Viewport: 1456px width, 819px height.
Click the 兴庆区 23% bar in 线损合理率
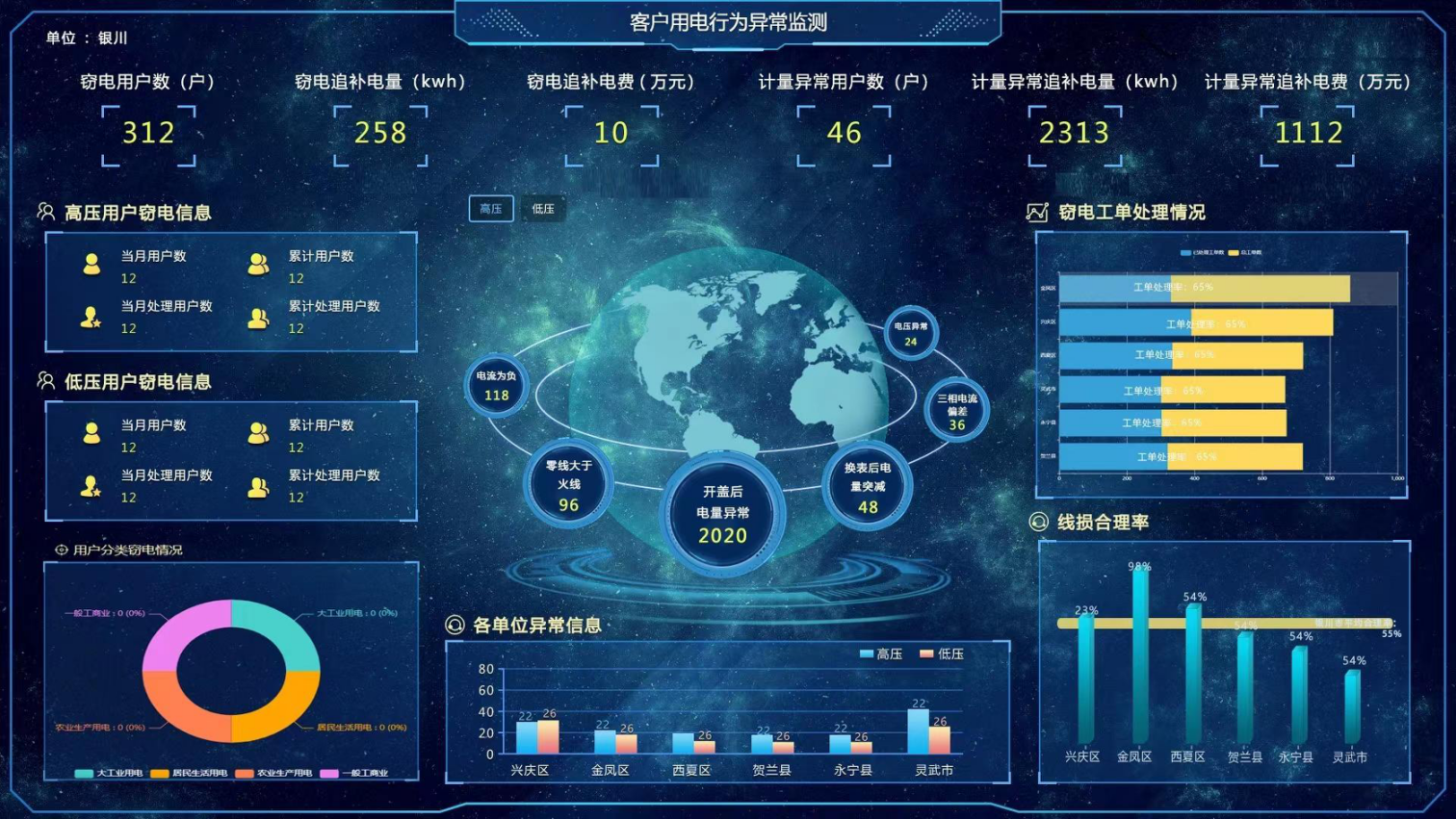pos(1086,678)
